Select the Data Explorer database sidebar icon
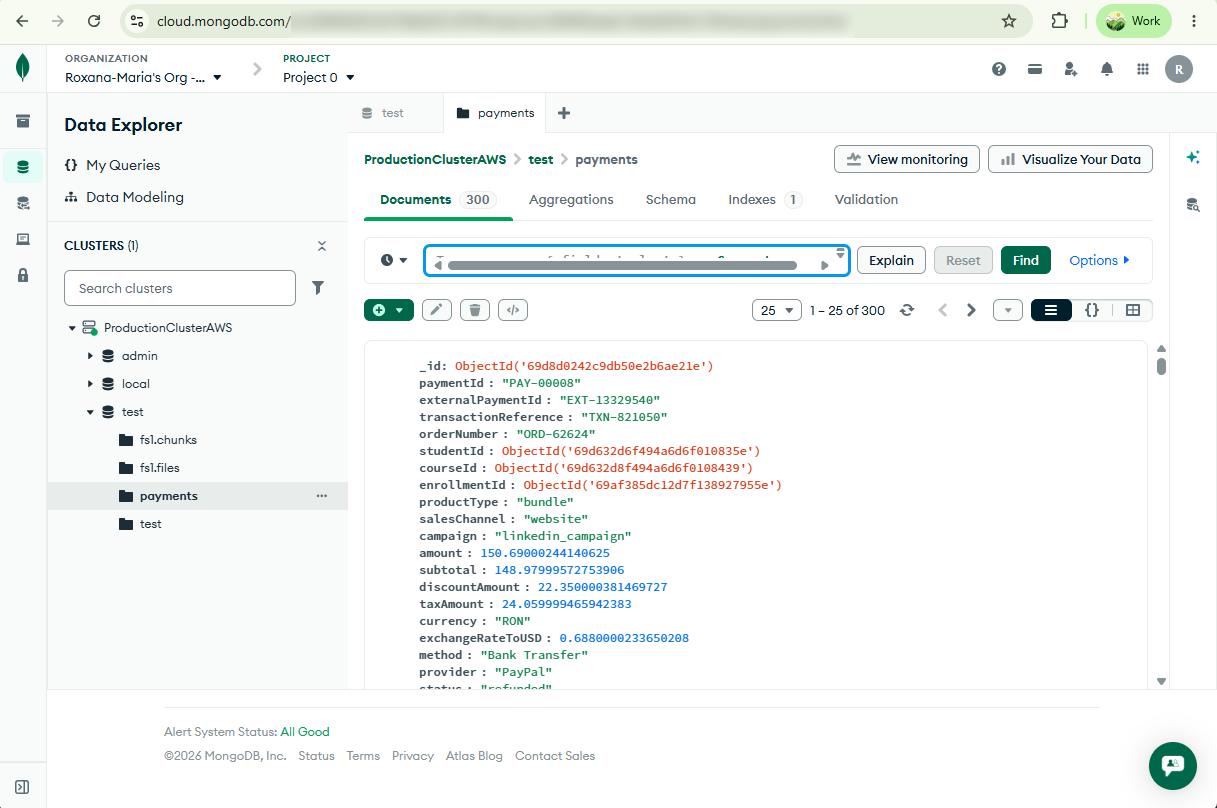This screenshot has width=1217, height=808. click(23, 167)
